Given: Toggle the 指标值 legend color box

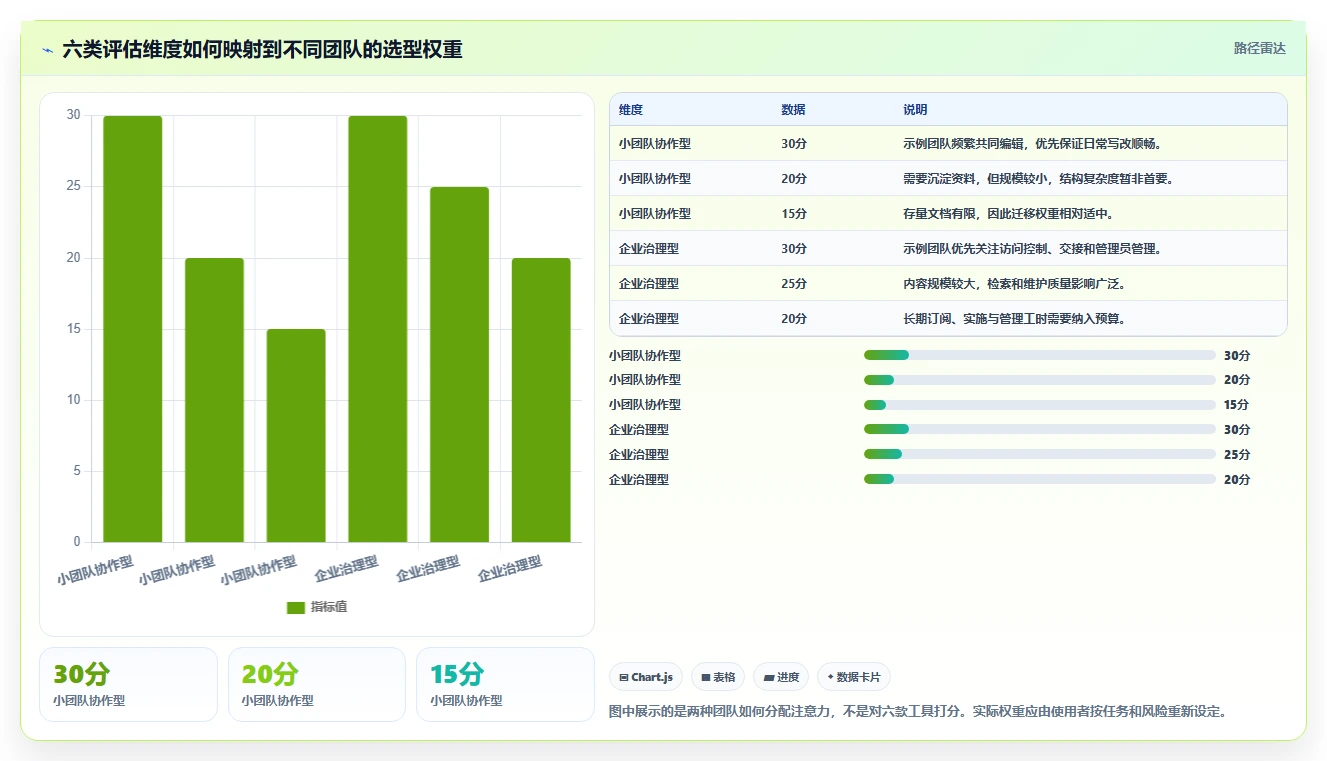Looking at the screenshot, I should point(295,607).
